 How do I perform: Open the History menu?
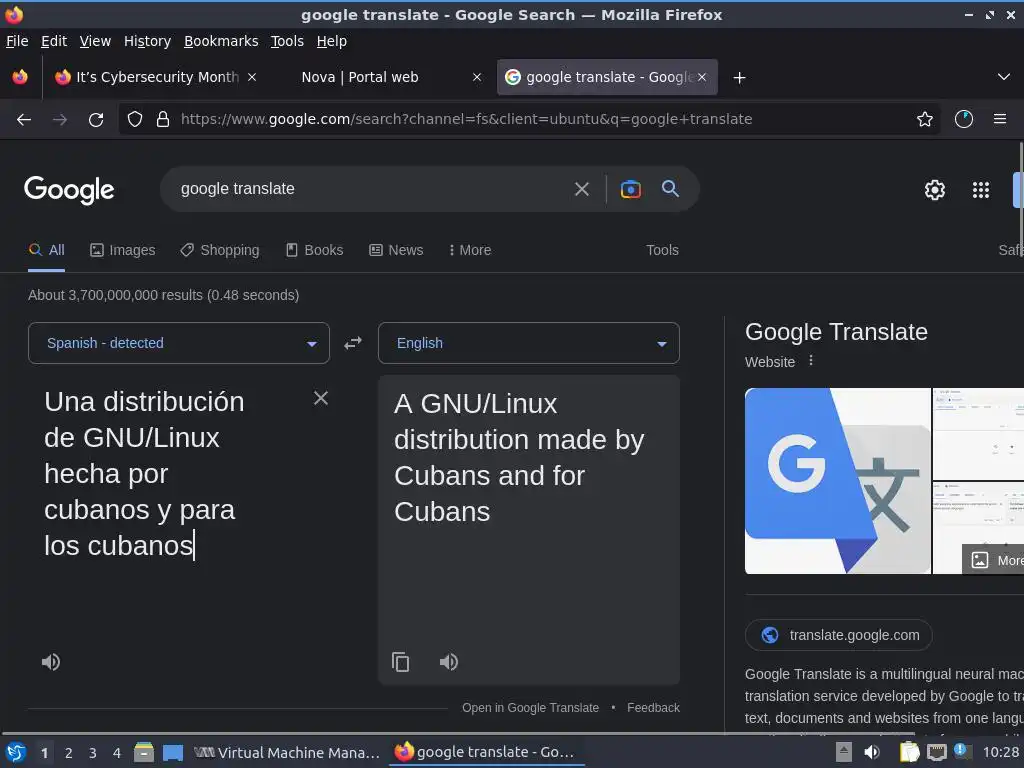(148, 41)
